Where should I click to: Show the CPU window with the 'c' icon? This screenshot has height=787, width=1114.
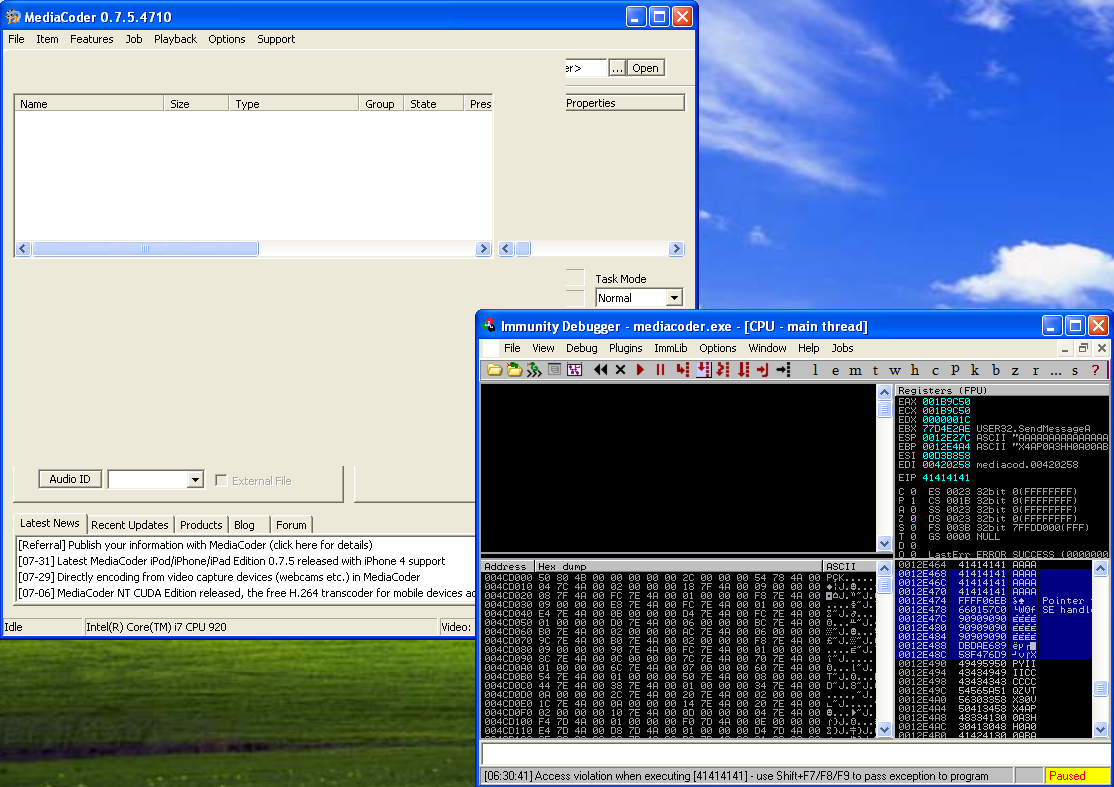coord(935,370)
